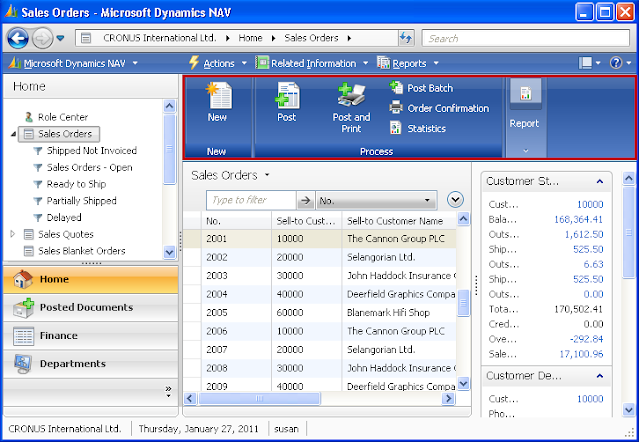Click navigation tree scroll up arrow

[170, 107]
